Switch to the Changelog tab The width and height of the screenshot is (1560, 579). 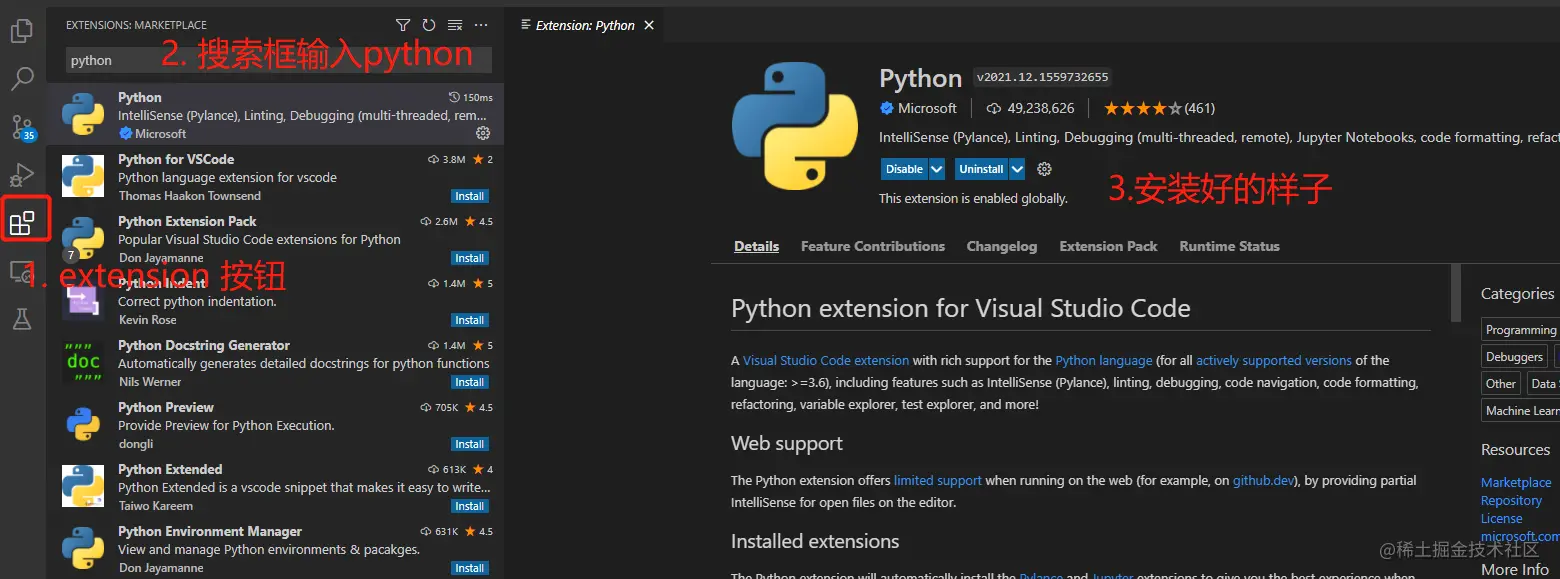tap(1001, 246)
